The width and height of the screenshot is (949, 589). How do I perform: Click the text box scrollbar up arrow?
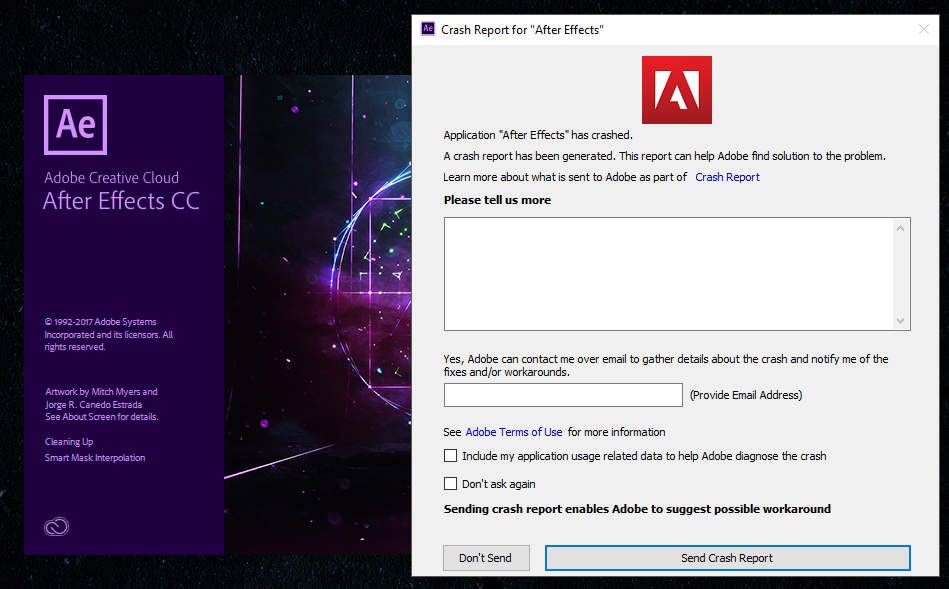901,228
